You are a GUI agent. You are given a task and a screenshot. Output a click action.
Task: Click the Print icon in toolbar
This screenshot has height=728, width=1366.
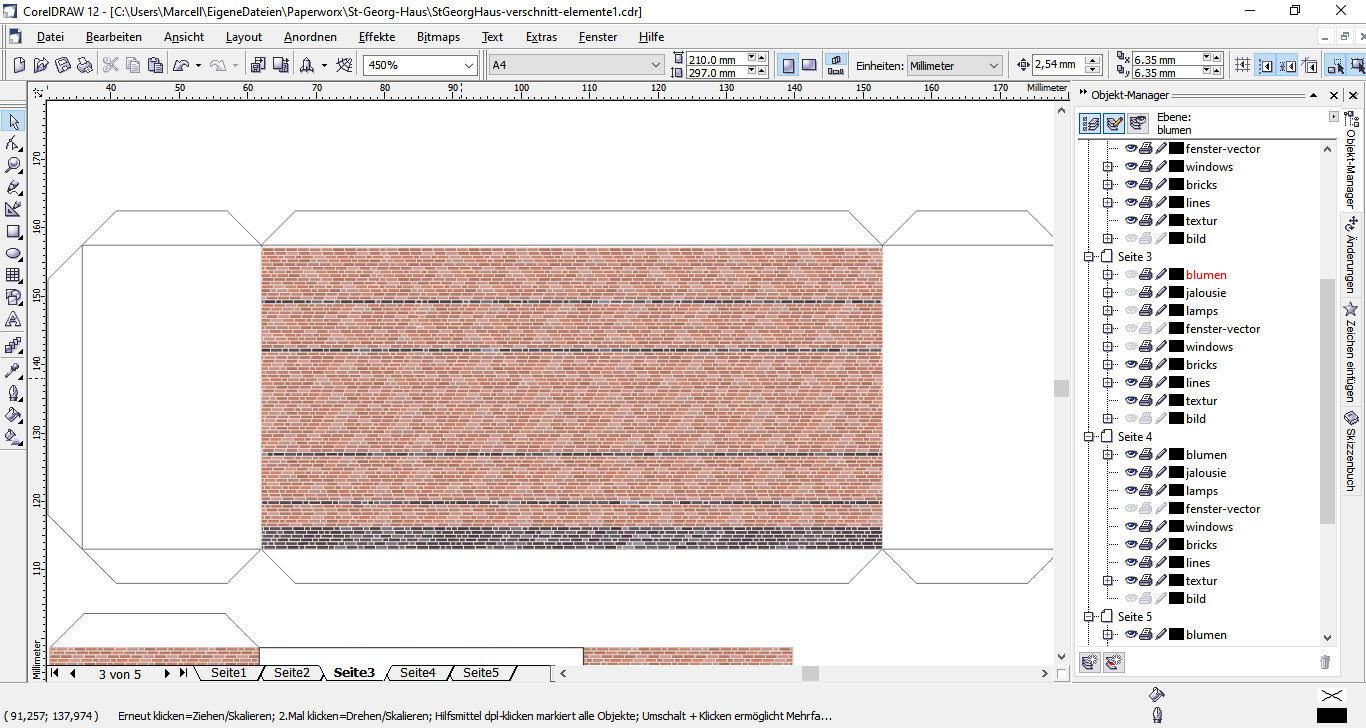(85, 65)
